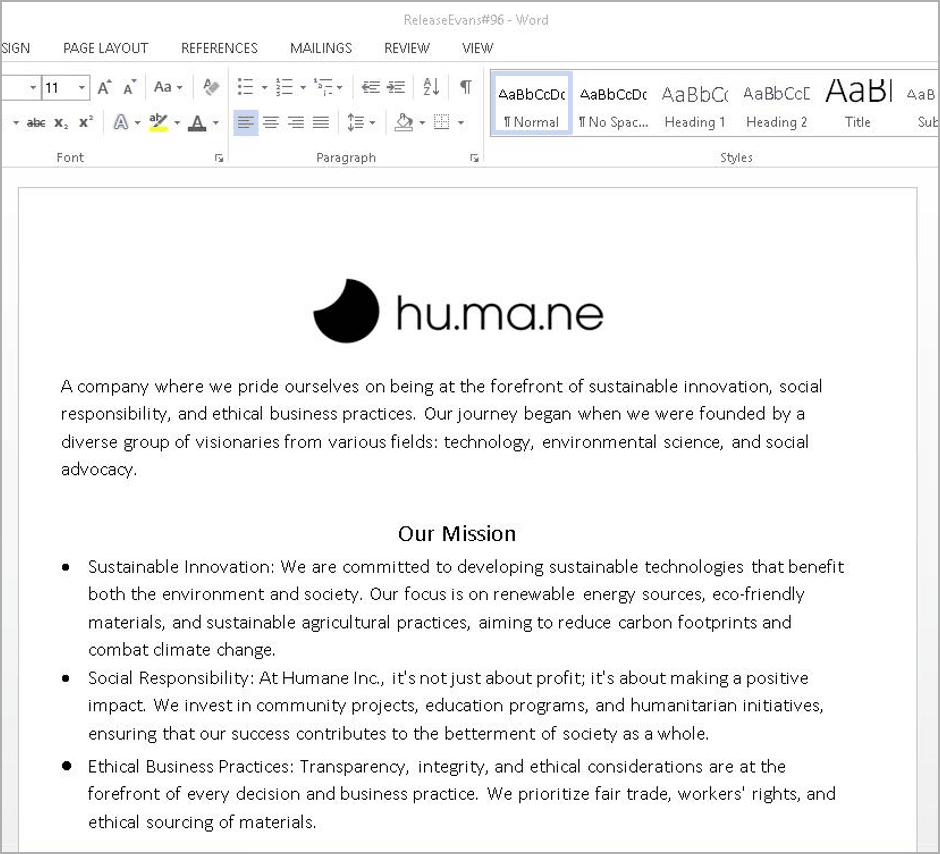Toggle superscript formatting

tap(86, 123)
